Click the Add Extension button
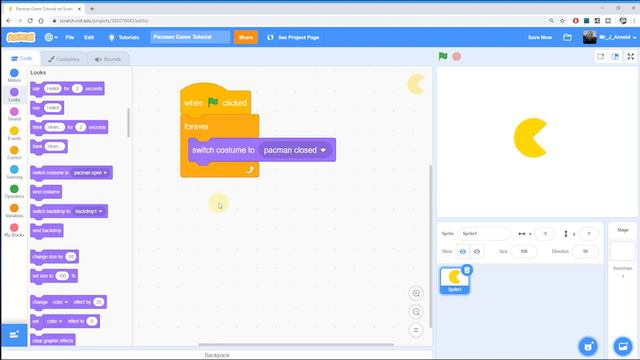Screen dimensions: 640x360 click(14, 335)
